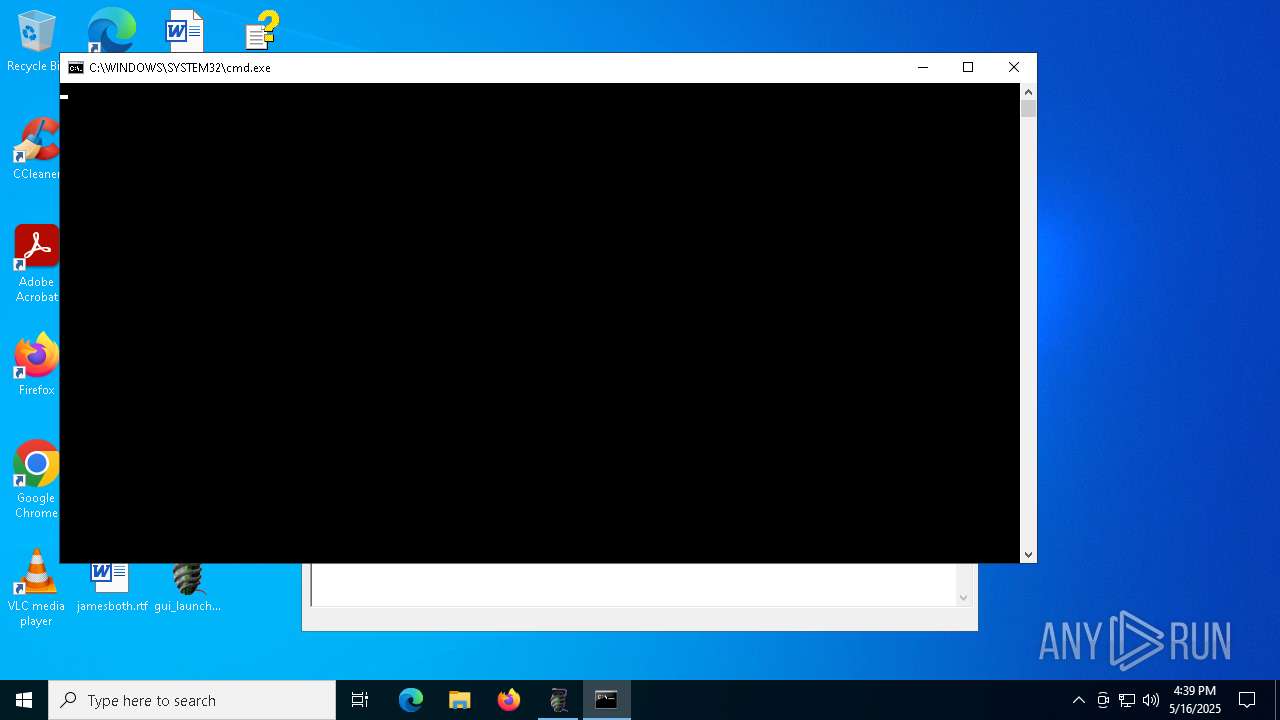Close the cmd.exe window
Viewport: 1280px width, 720px height.
1014,67
